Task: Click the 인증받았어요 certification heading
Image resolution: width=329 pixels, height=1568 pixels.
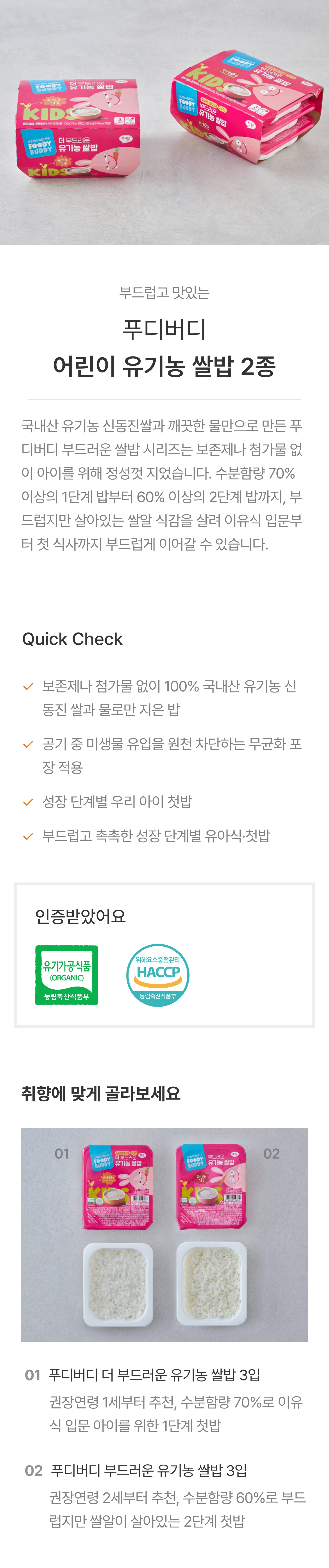Action: tap(80, 916)
